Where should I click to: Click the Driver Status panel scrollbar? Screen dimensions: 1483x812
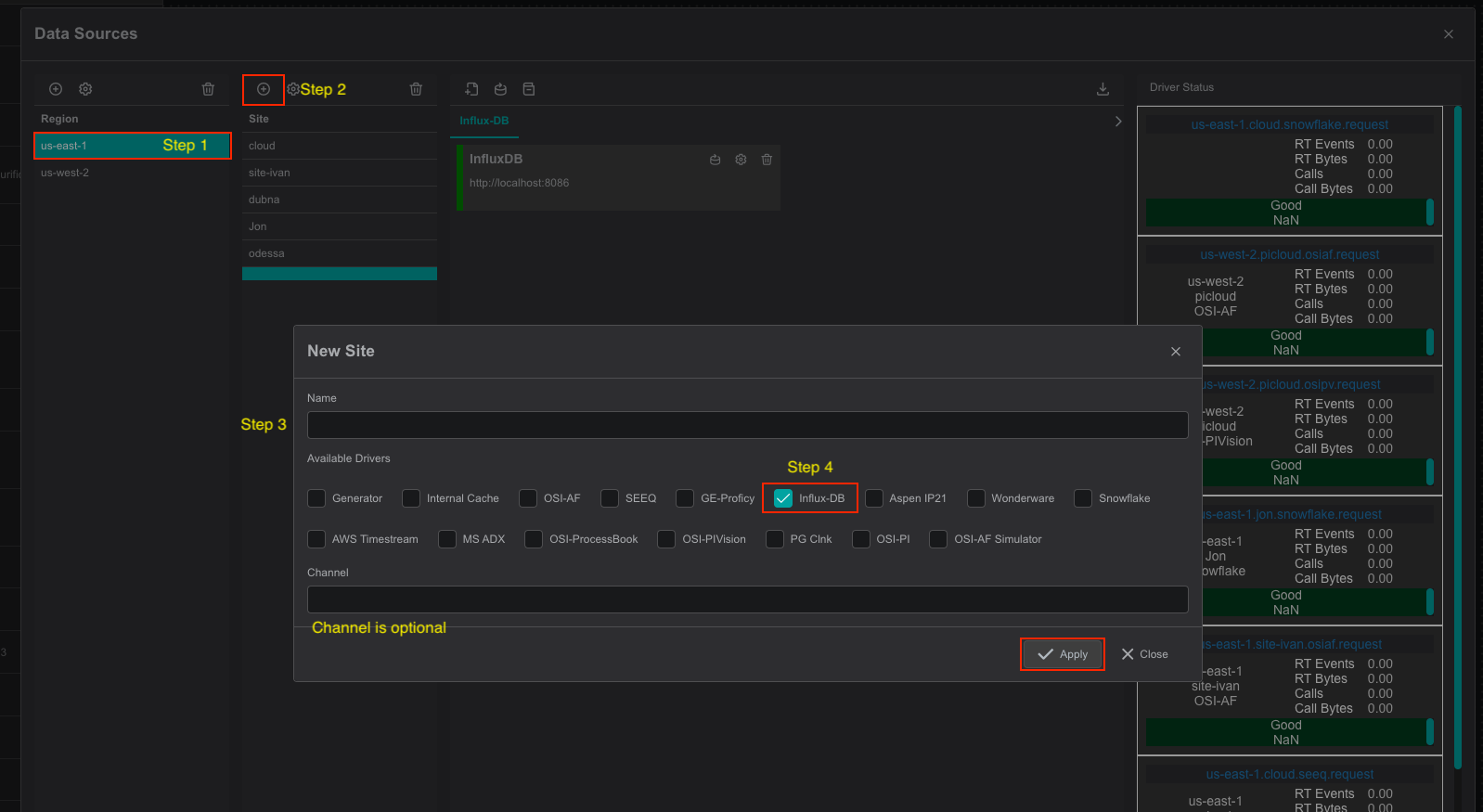[1458, 436]
